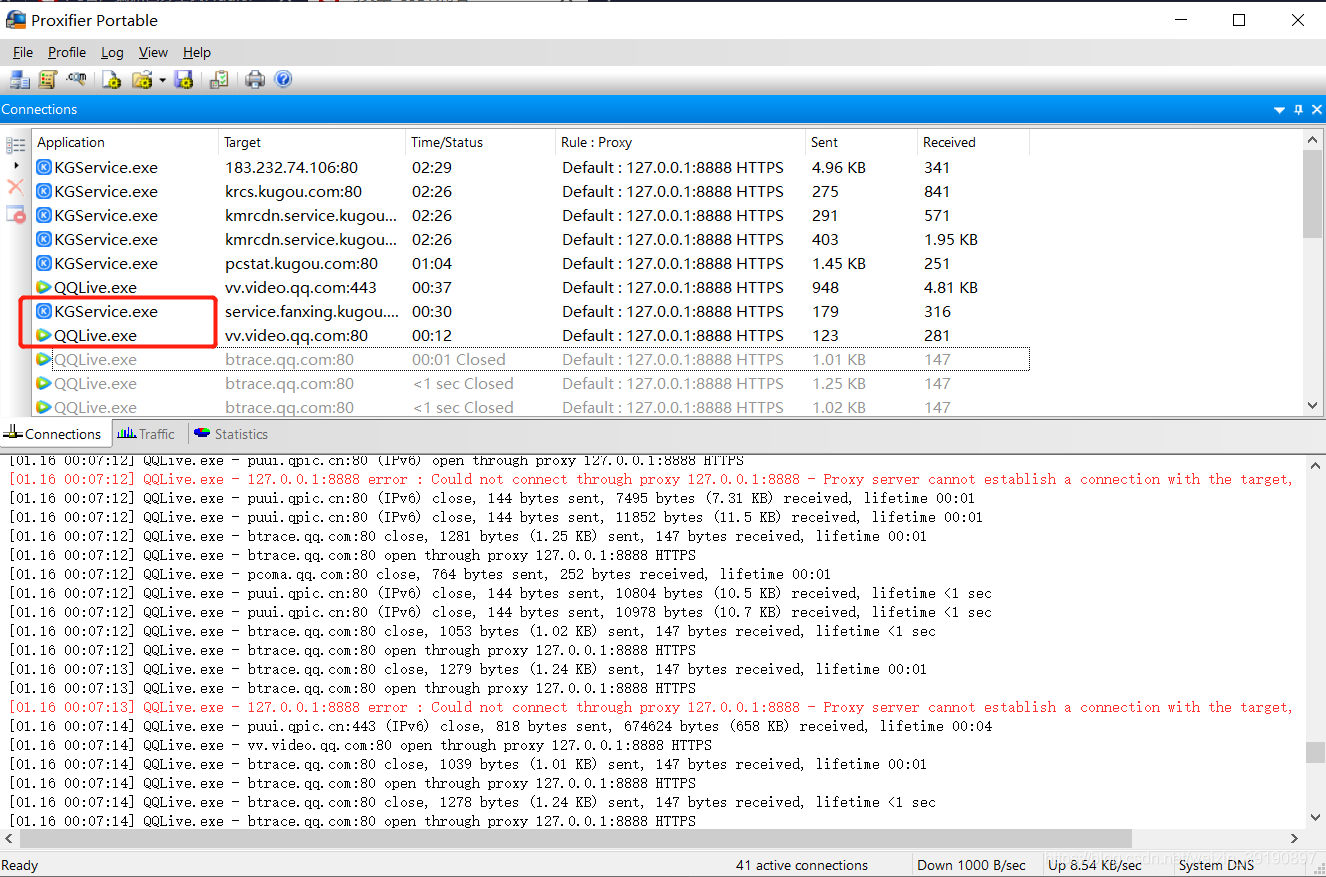Viewport: 1326px width, 877px height.
Task: Select target 183.232.74.106:80 cell
Action: tap(291, 167)
